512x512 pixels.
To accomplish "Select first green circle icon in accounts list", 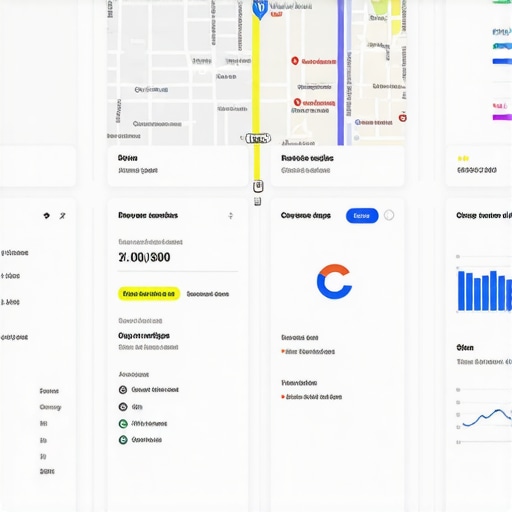I will tap(123, 424).
